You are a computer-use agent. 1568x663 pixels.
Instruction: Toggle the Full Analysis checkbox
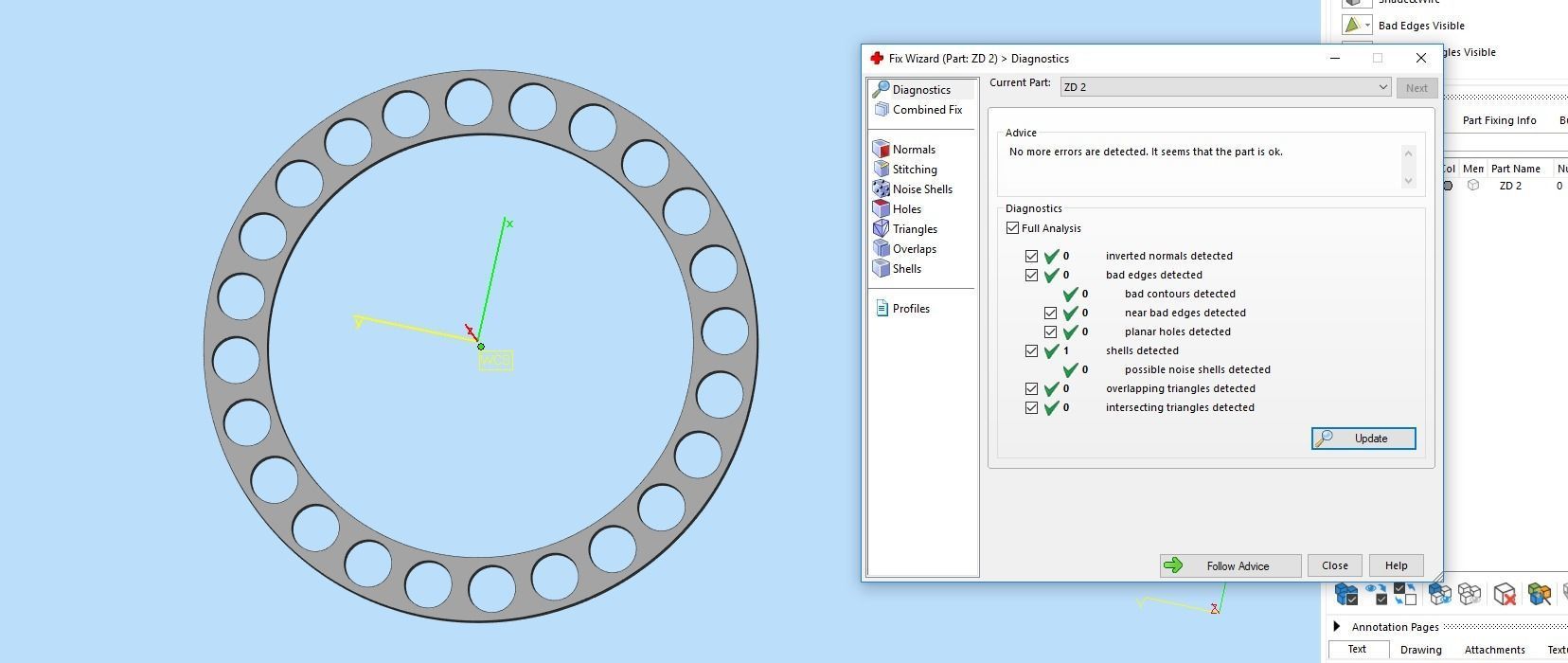pos(1013,228)
